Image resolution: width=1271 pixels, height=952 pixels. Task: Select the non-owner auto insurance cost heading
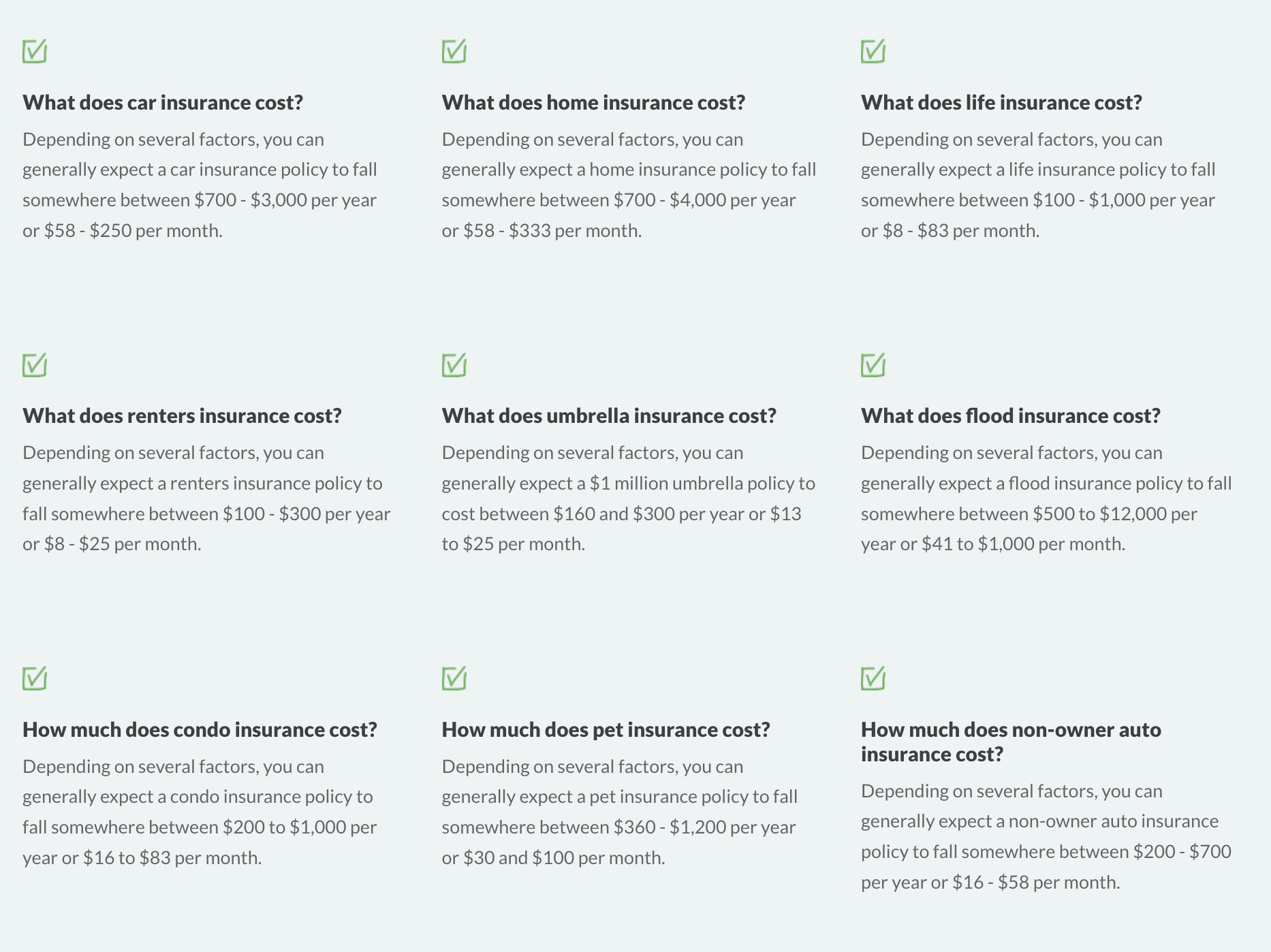pyautogui.click(x=1011, y=742)
